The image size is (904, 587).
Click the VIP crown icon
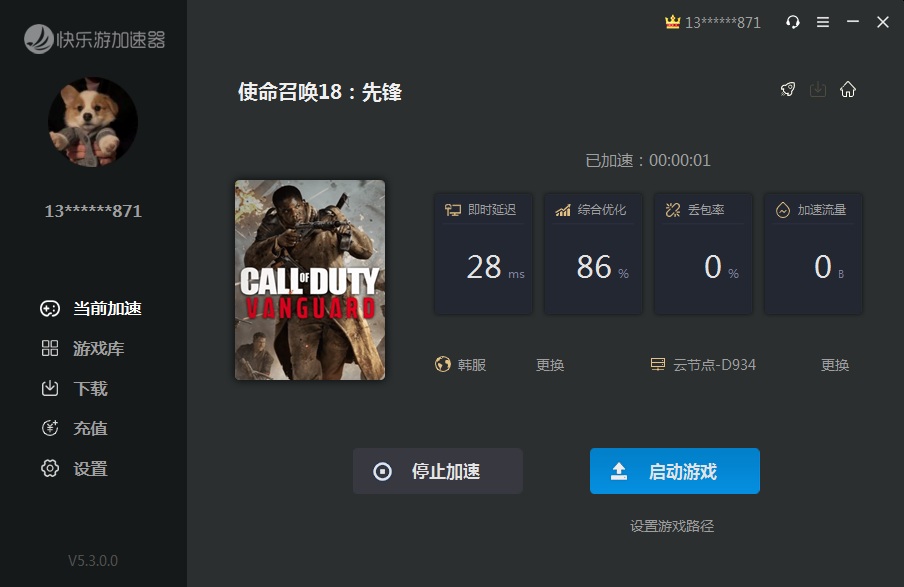point(672,22)
